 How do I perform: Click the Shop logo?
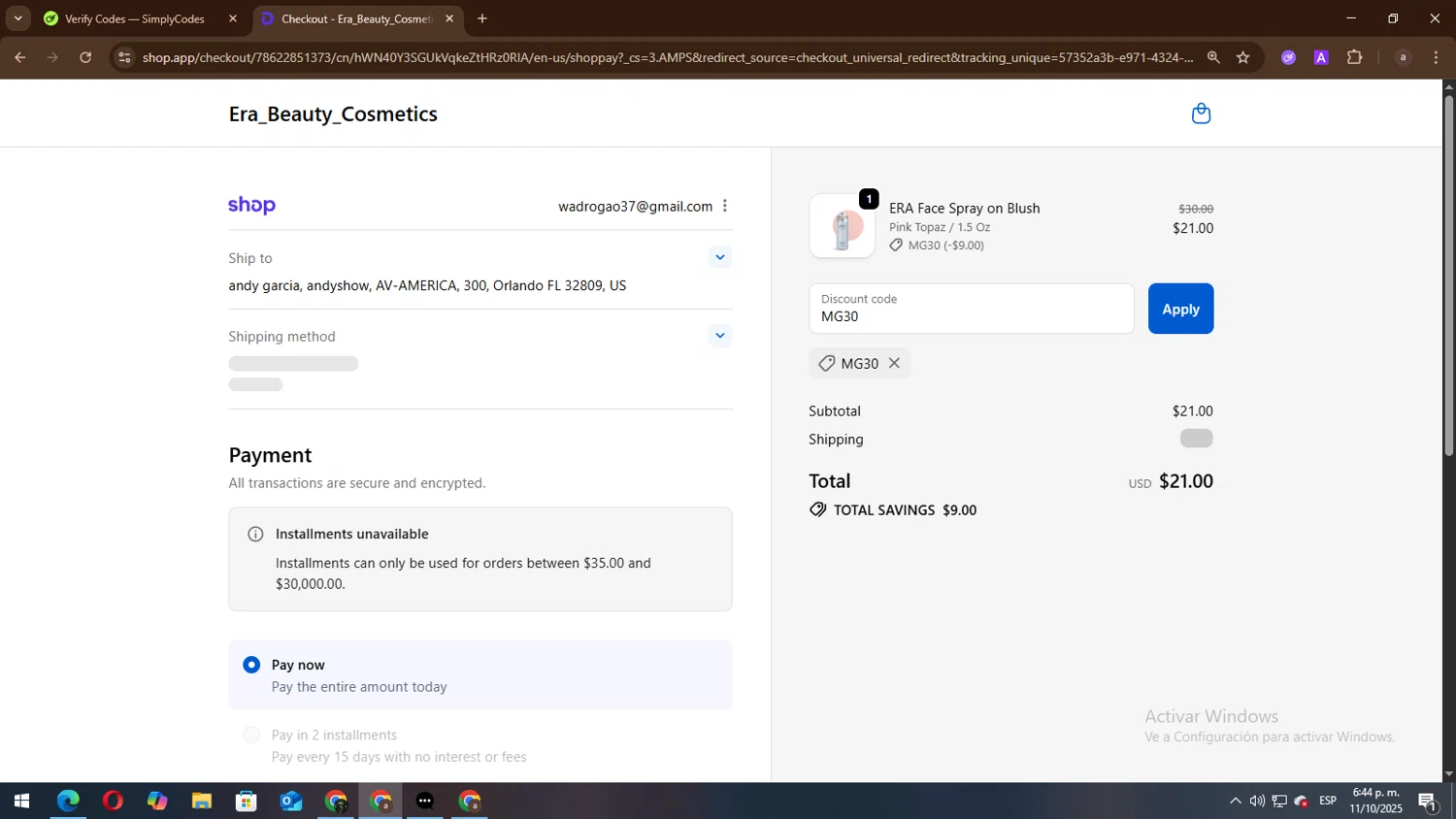252,206
